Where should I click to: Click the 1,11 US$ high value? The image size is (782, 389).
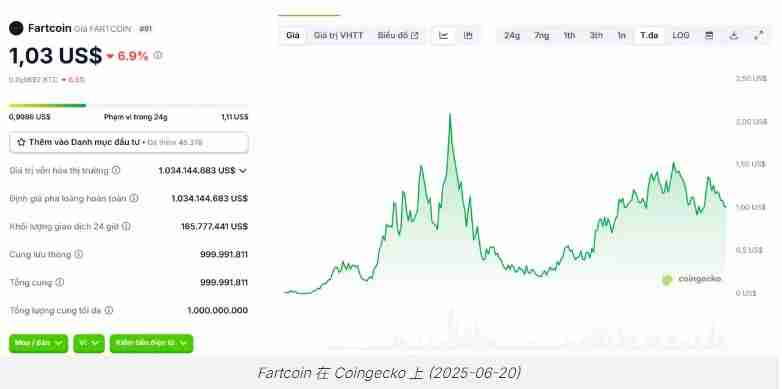point(234,117)
